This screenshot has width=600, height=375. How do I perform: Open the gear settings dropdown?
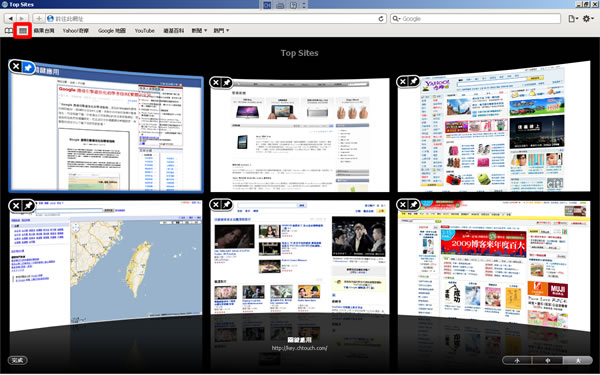(588, 18)
